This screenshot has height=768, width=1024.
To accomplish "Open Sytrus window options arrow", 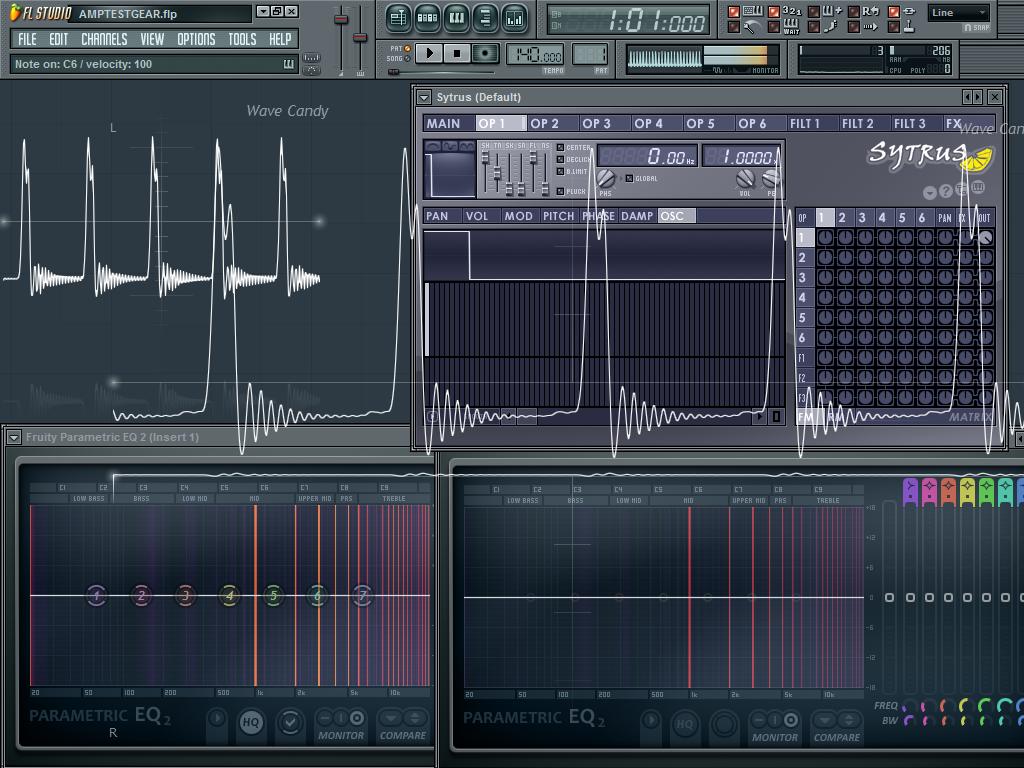I will 424,98.
